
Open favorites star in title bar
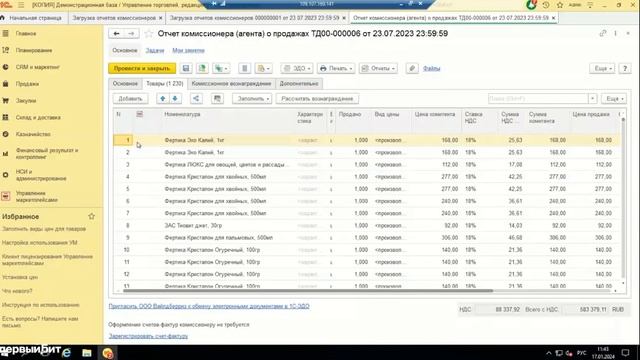[x=560, y=5]
